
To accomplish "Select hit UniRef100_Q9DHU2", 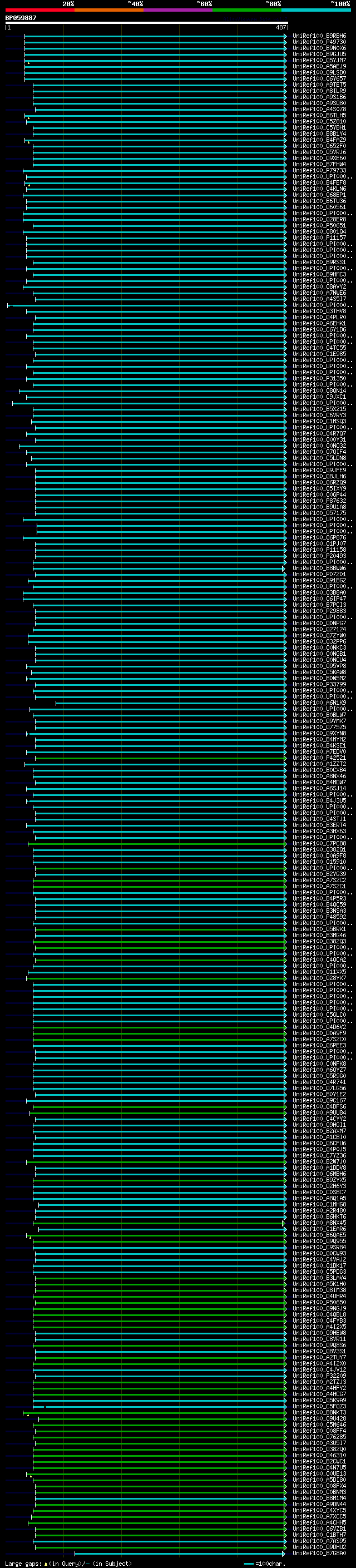I will coord(319,1547).
